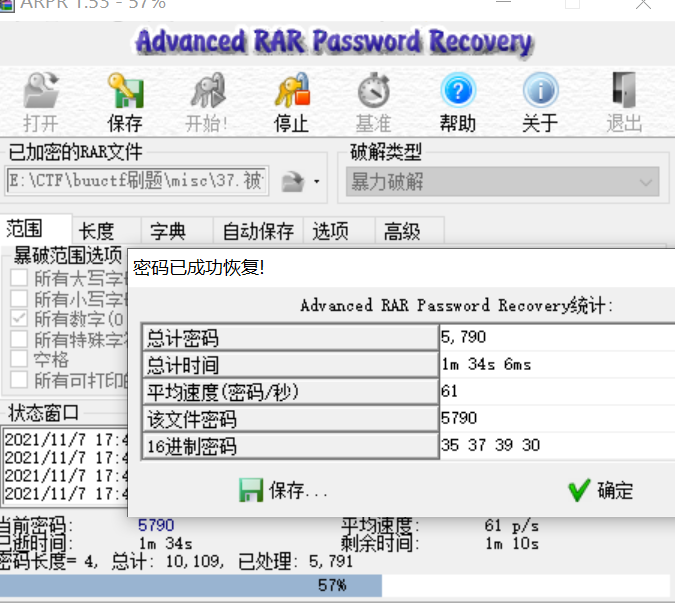This screenshot has height=603, width=675.
Task: Click the 总计密码 row label
Action: pos(291,338)
